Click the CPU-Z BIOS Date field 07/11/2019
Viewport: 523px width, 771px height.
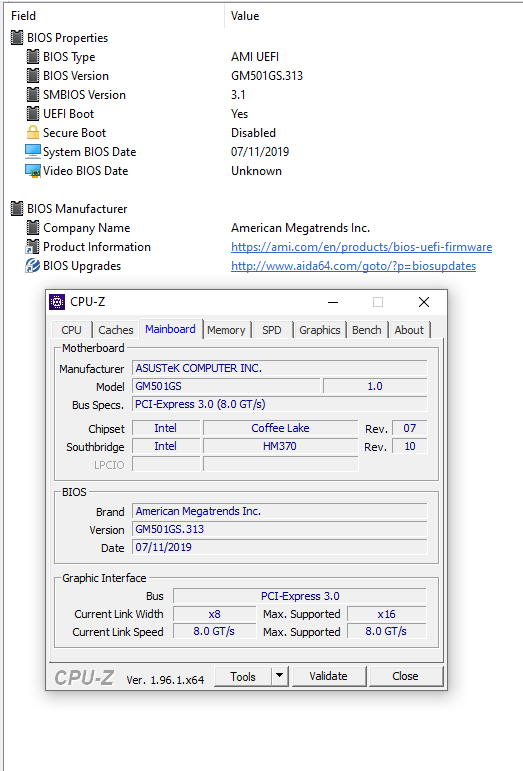click(x=280, y=547)
